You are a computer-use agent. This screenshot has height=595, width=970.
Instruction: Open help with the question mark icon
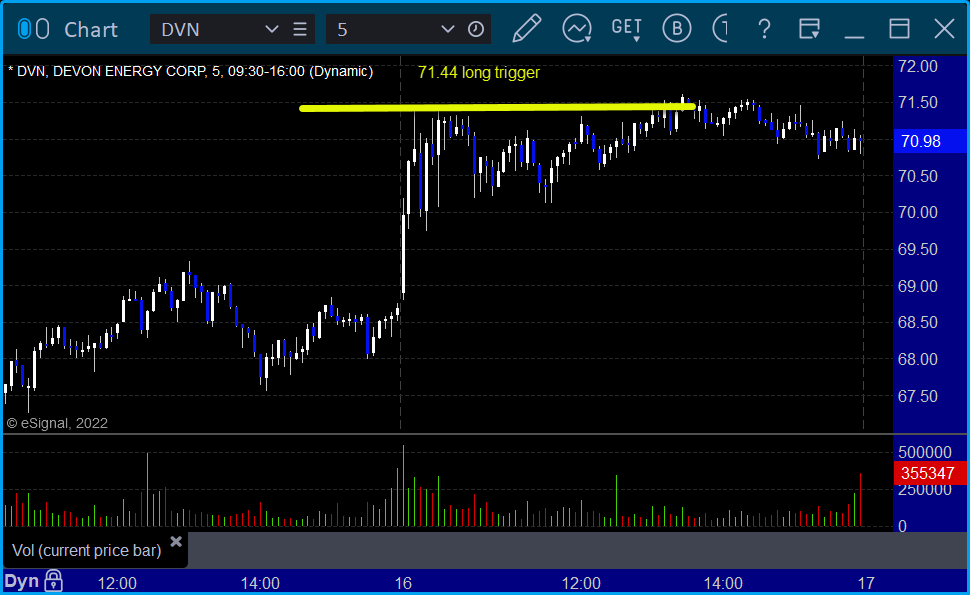pyautogui.click(x=765, y=29)
